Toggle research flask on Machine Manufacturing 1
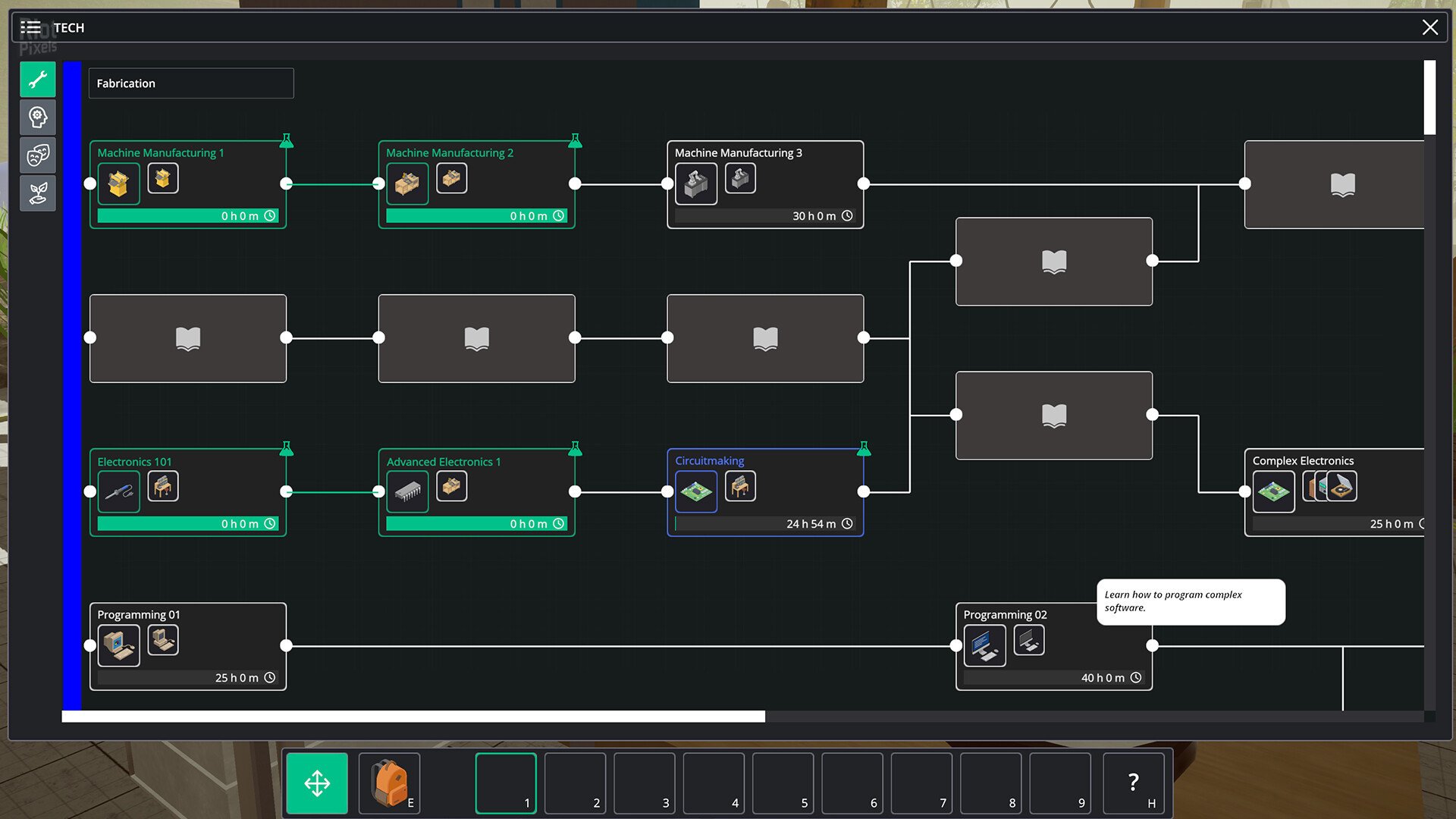The height and width of the screenshot is (819, 1456). point(287,141)
